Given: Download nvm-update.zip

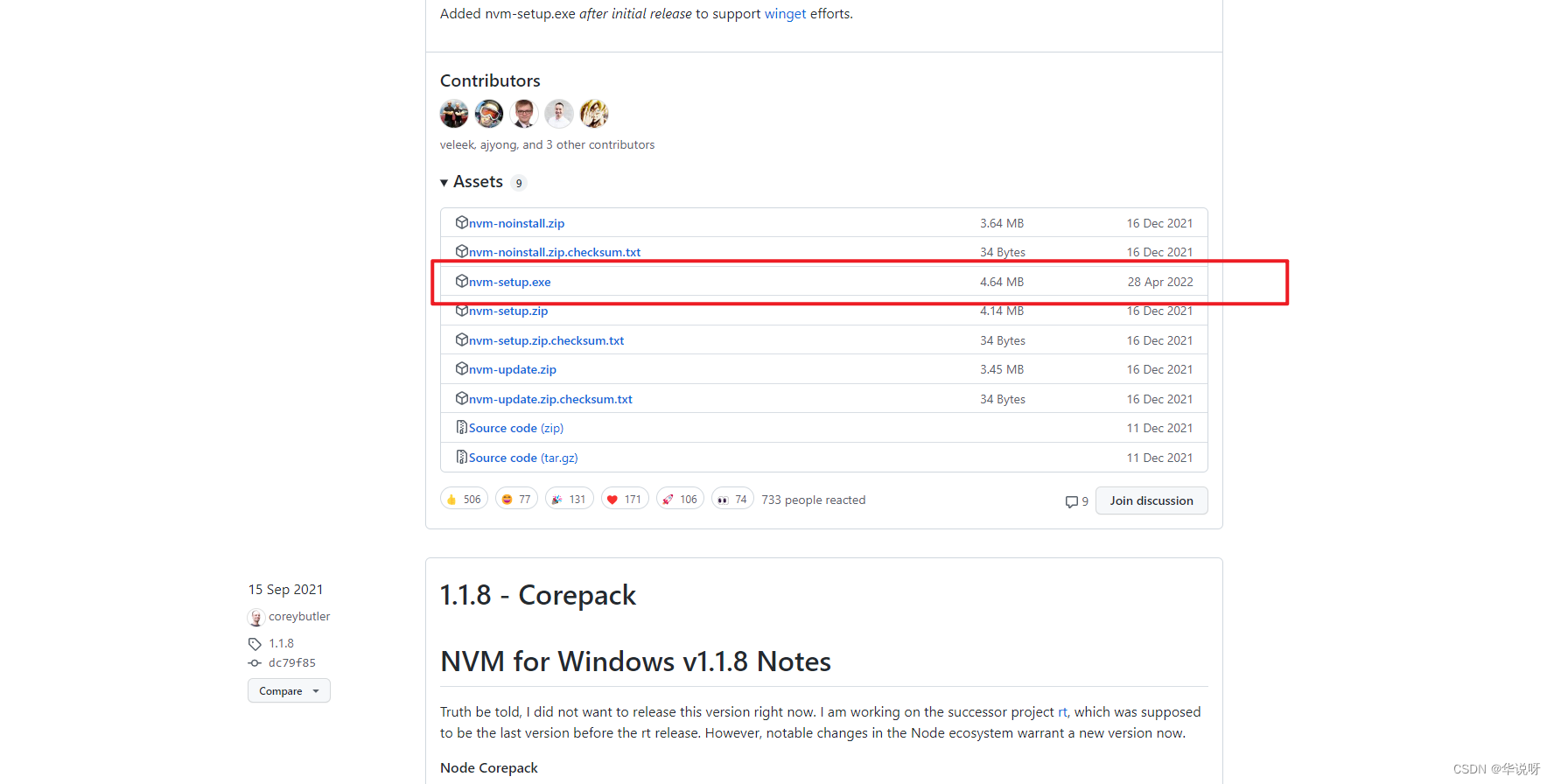Looking at the screenshot, I should (513, 369).
